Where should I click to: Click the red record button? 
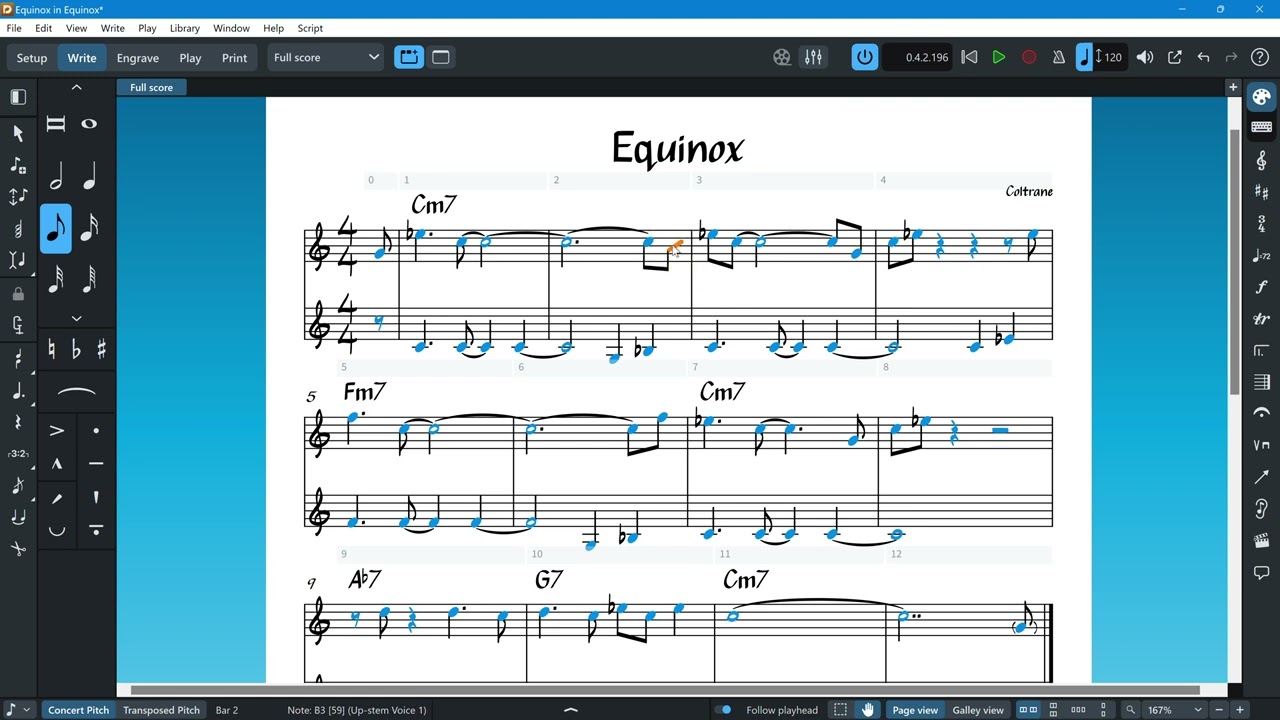point(1028,57)
